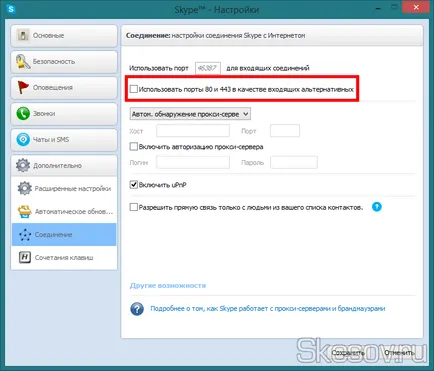Check Включить авторизацию прокси-сервера box

(x=134, y=146)
